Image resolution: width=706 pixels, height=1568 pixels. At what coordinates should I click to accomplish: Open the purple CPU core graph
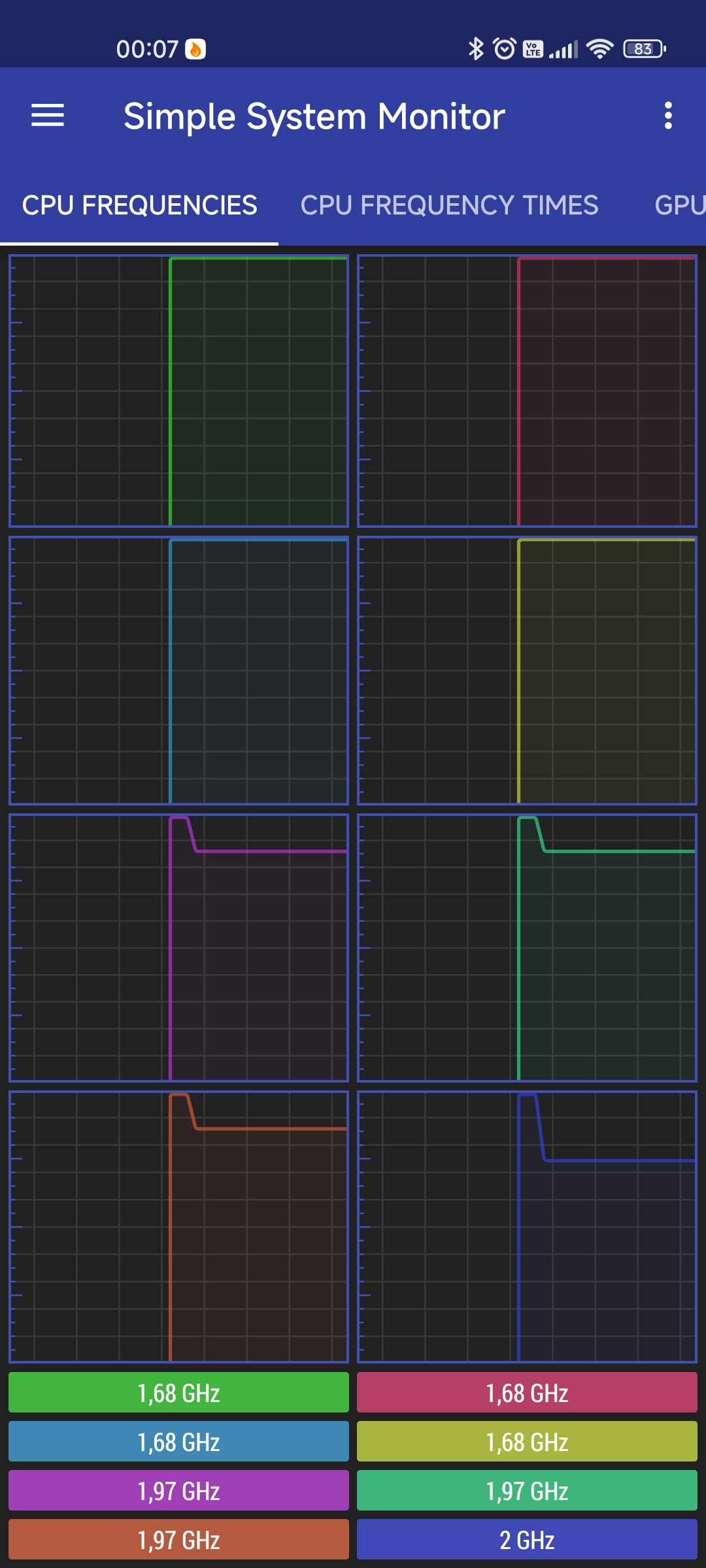[178, 947]
